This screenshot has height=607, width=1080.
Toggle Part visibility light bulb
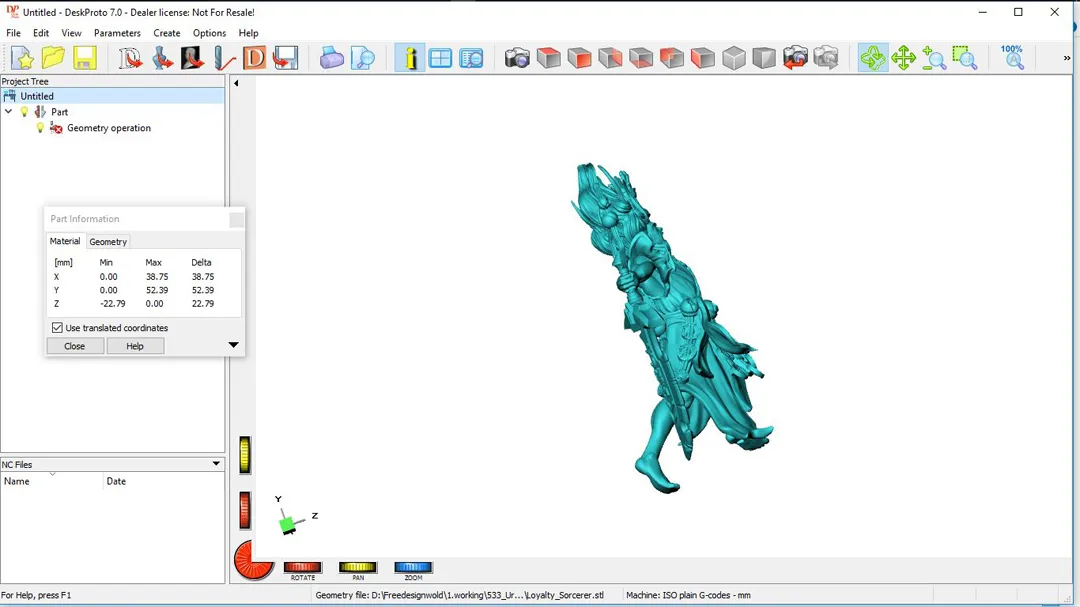coord(24,112)
